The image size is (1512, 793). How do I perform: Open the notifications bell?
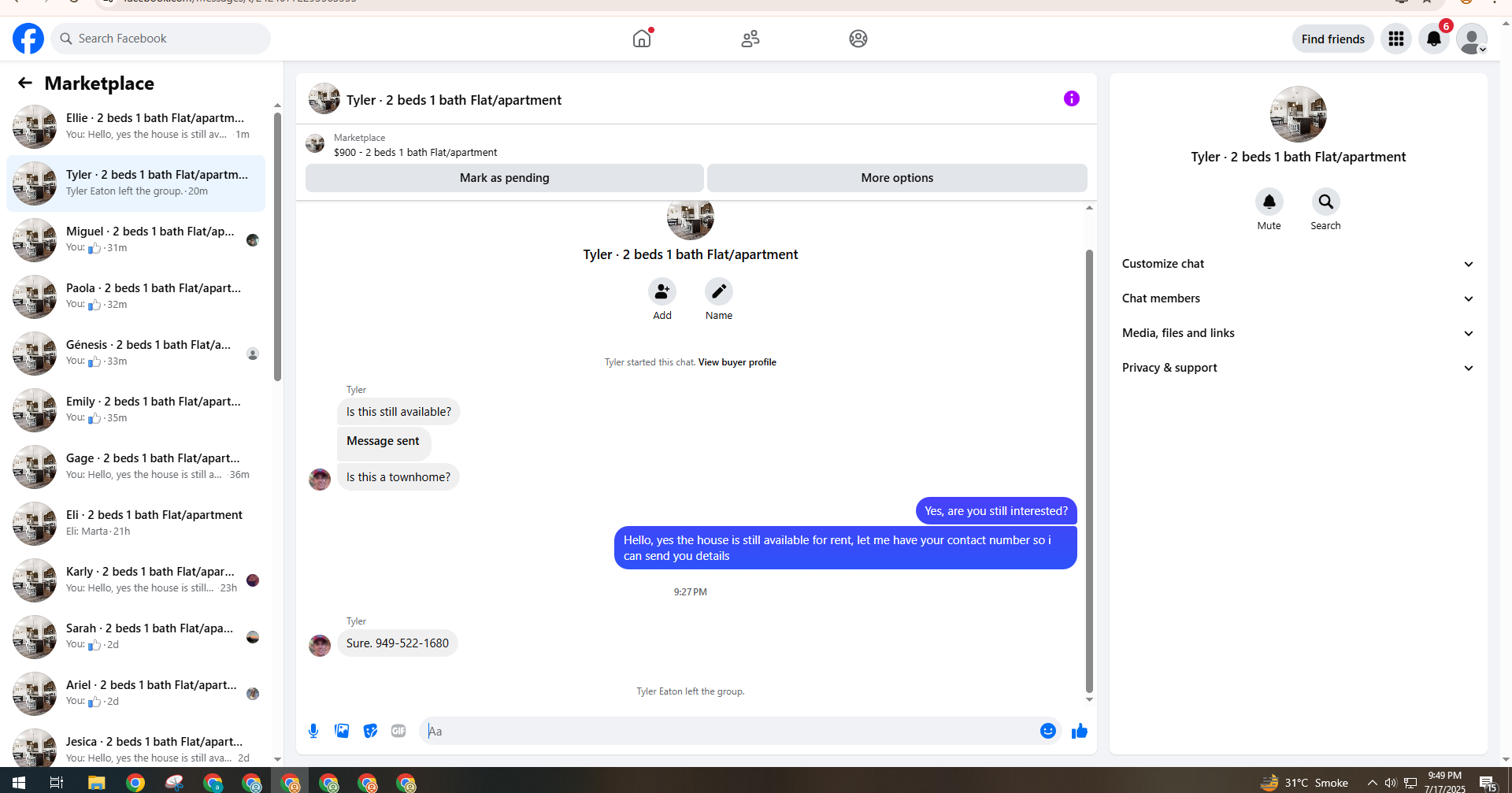(1434, 39)
